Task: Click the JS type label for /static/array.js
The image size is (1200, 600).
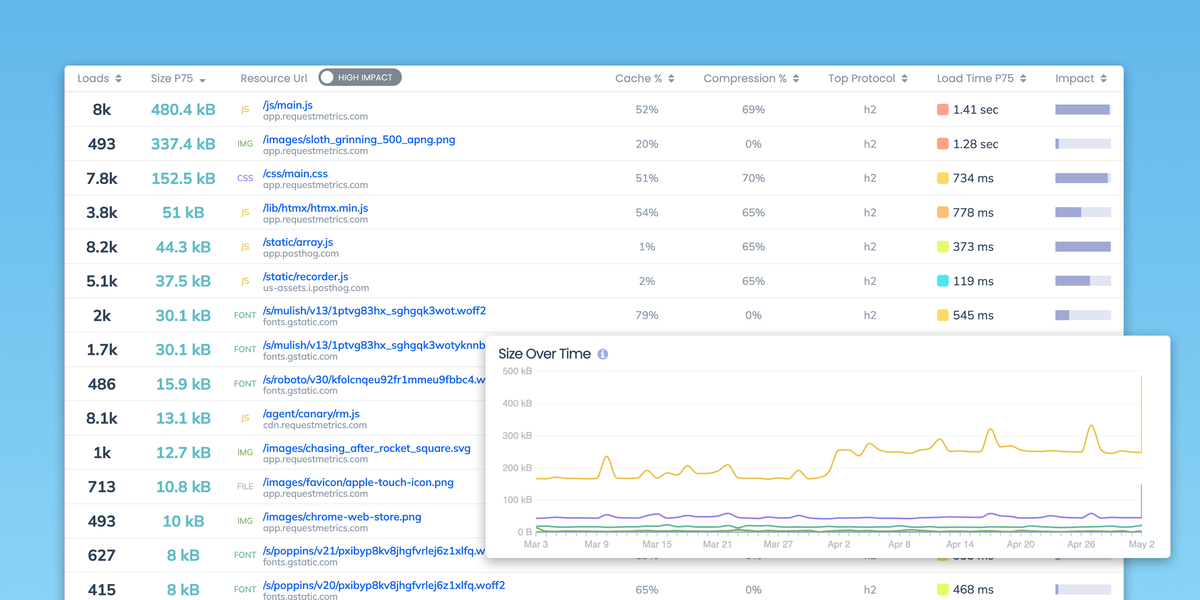Action: pos(245,247)
